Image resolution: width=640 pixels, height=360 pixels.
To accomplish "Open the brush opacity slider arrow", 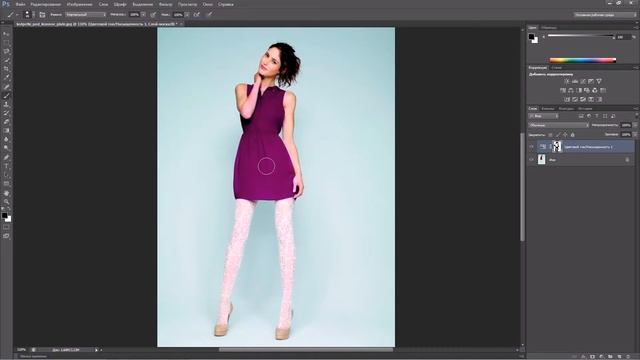I will tap(143, 15).
